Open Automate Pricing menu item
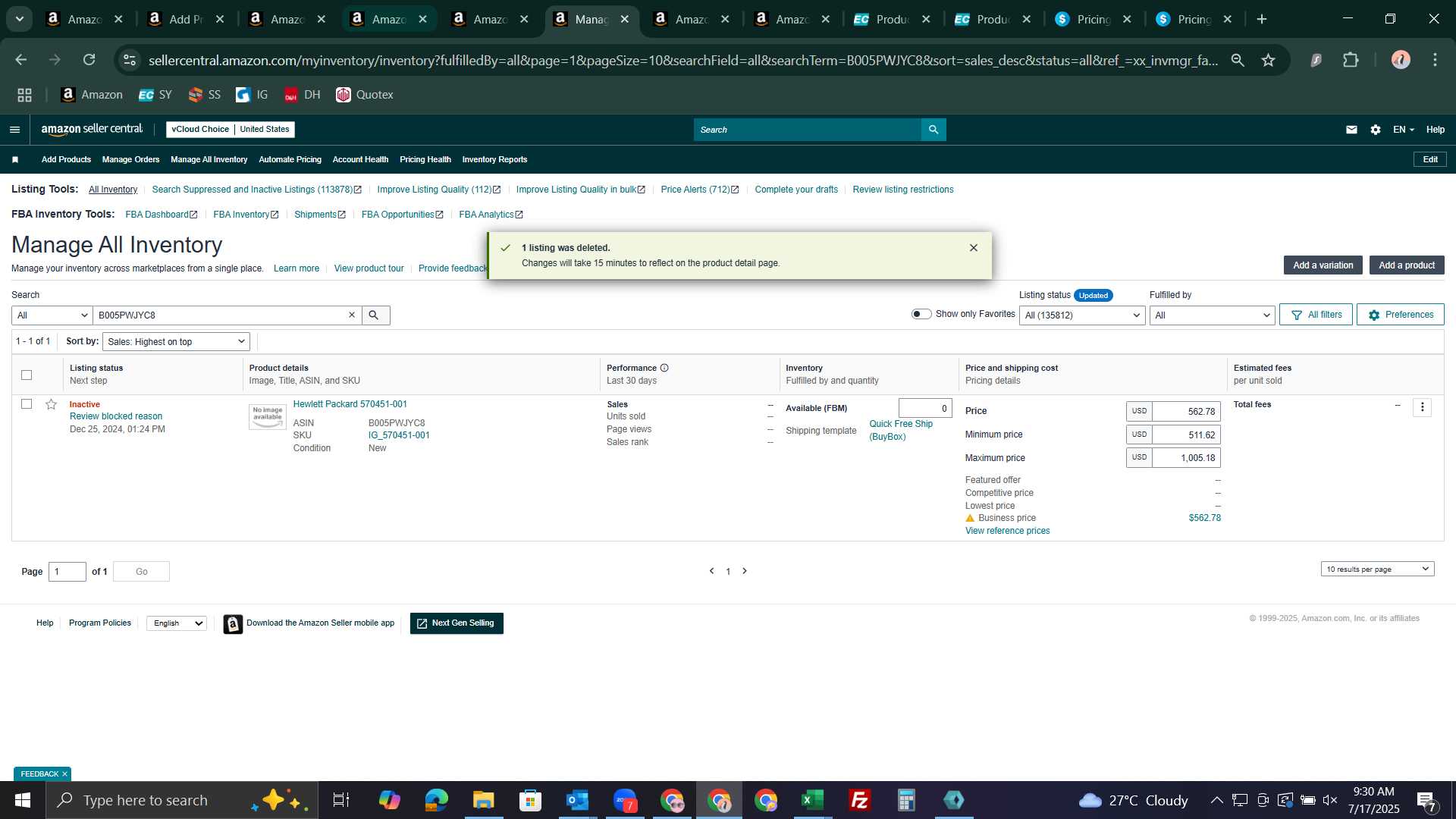This screenshot has height=819, width=1456. click(290, 160)
